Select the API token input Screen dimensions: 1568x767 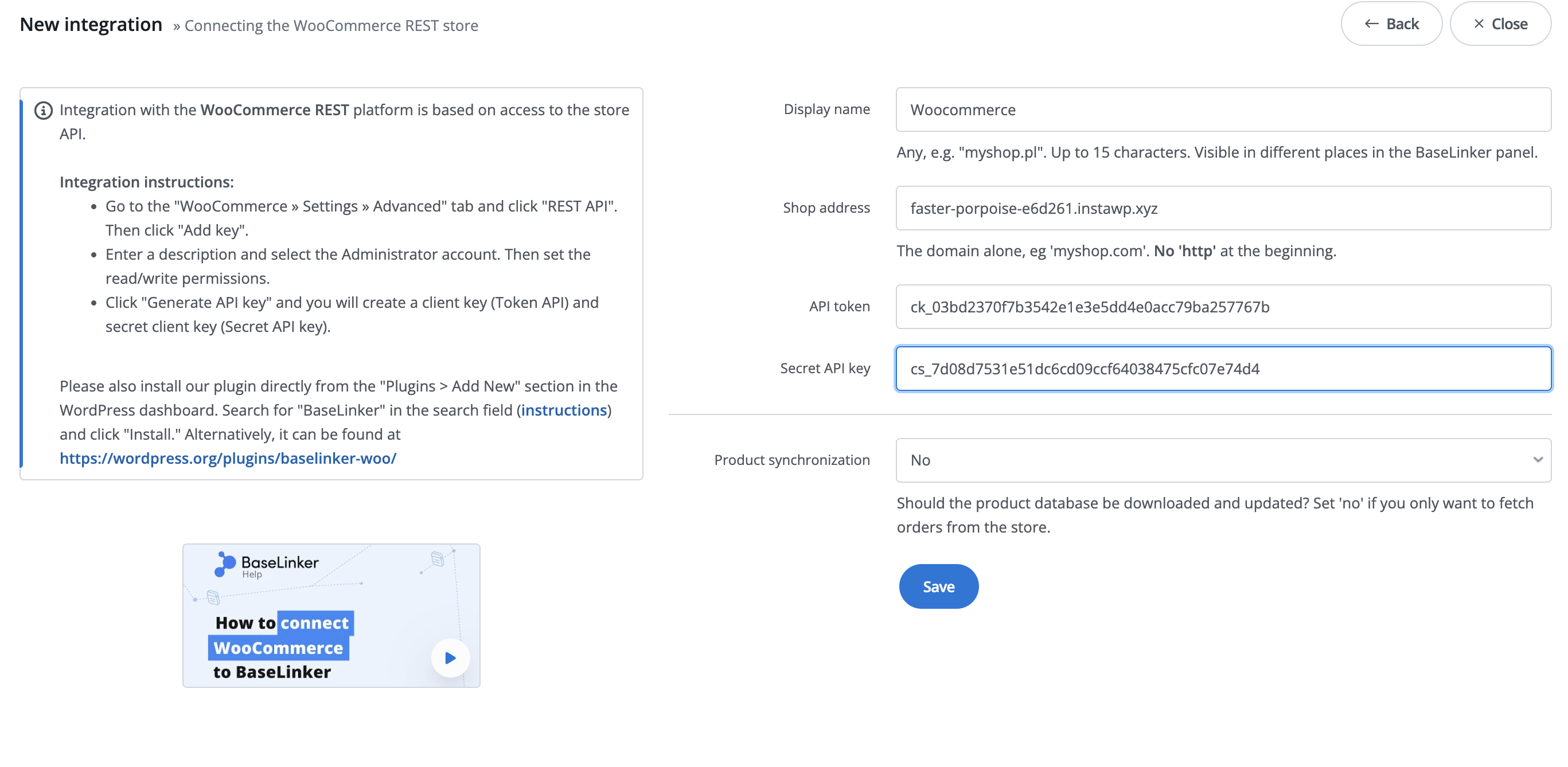coord(1222,307)
